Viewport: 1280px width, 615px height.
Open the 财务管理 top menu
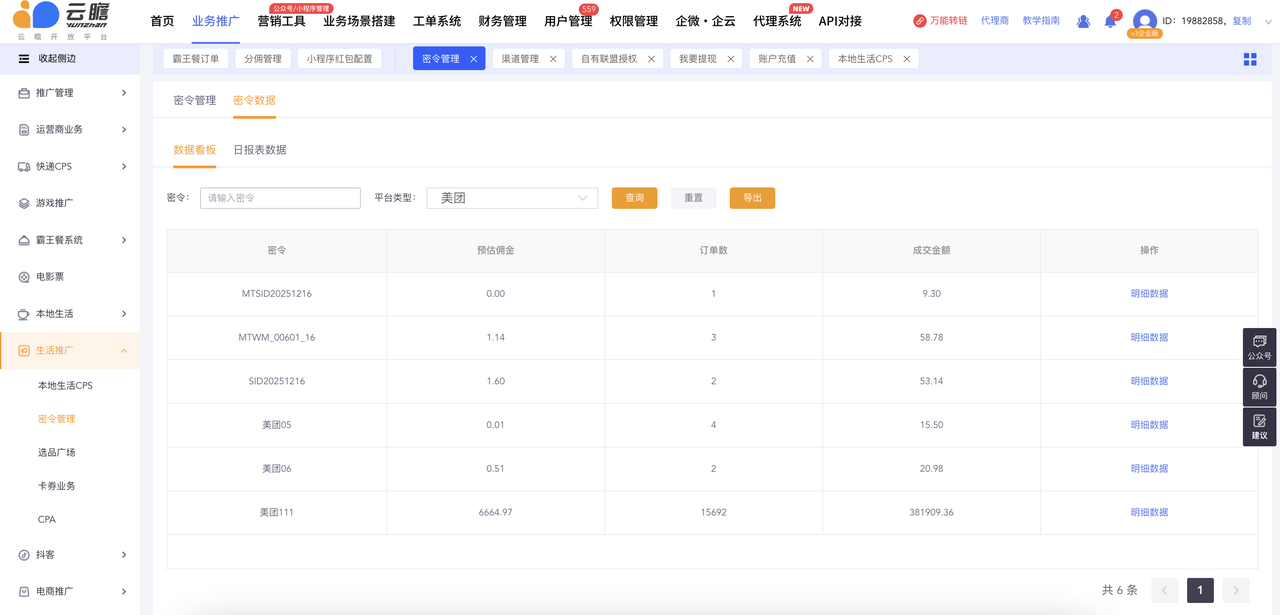point(502,21)
